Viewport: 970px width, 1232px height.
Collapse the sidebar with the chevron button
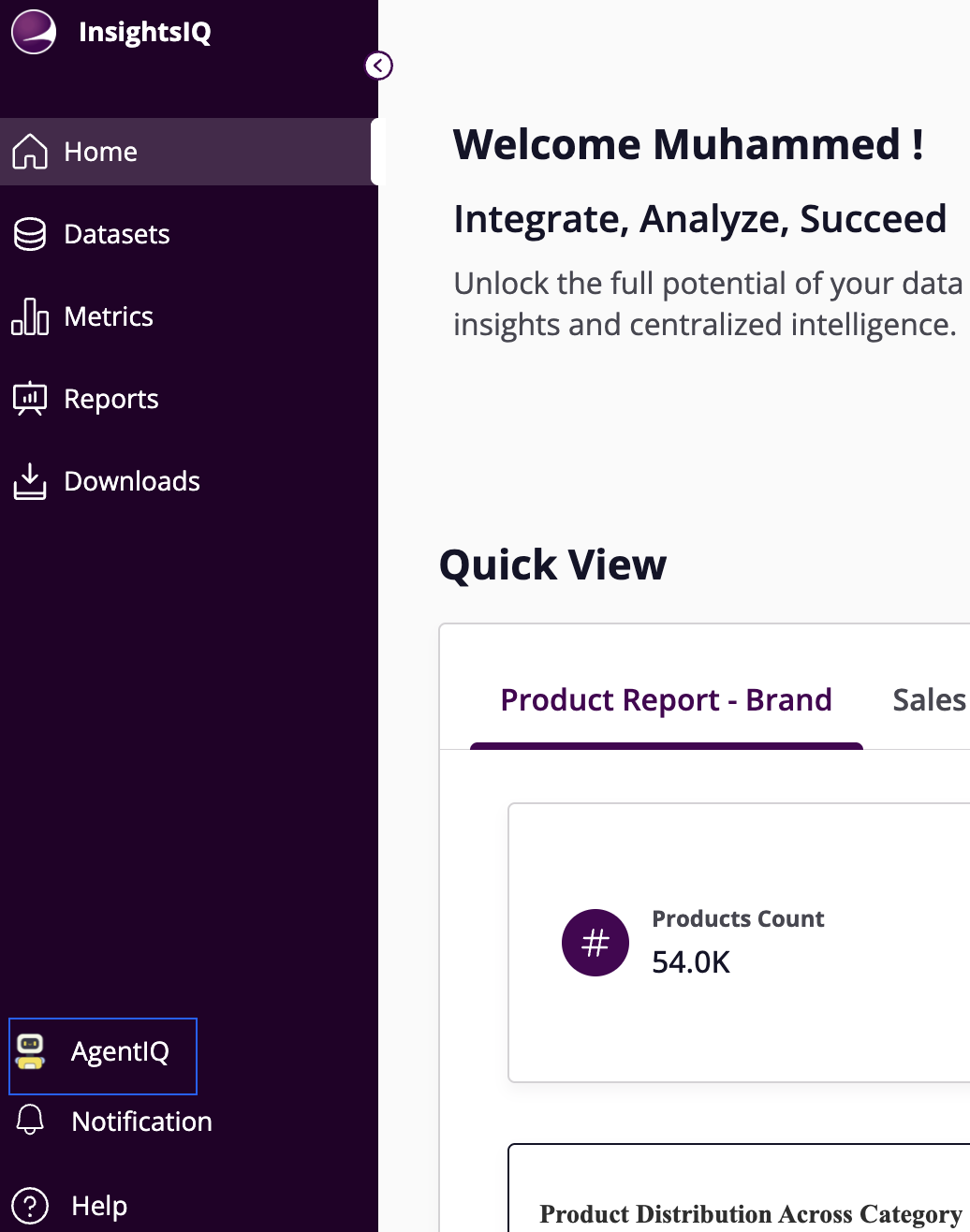(378, 66)
